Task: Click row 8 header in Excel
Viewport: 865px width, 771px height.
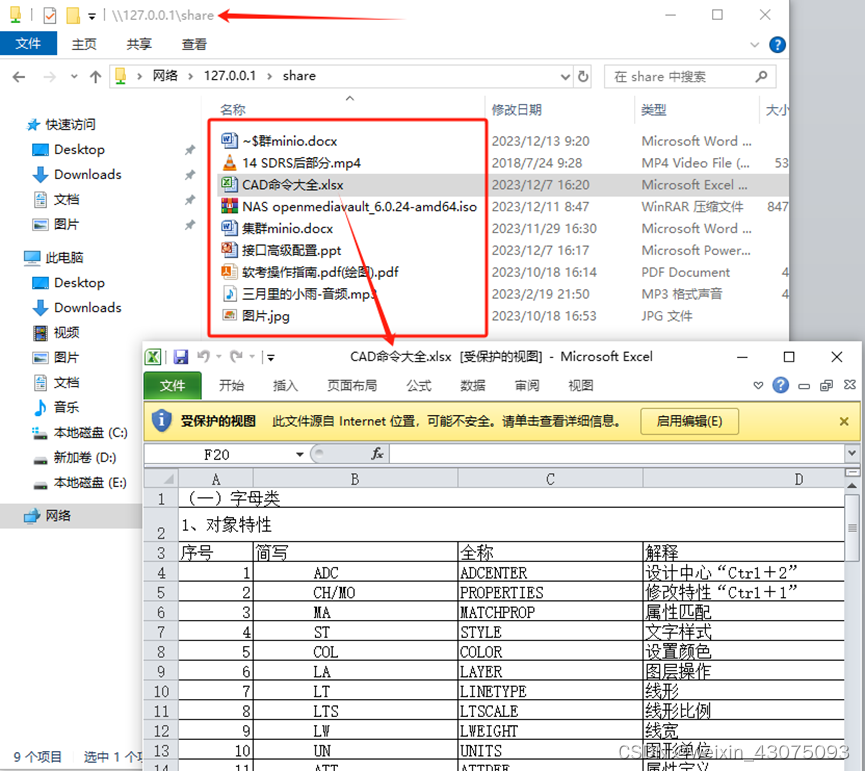Action: tap(161, 652)
